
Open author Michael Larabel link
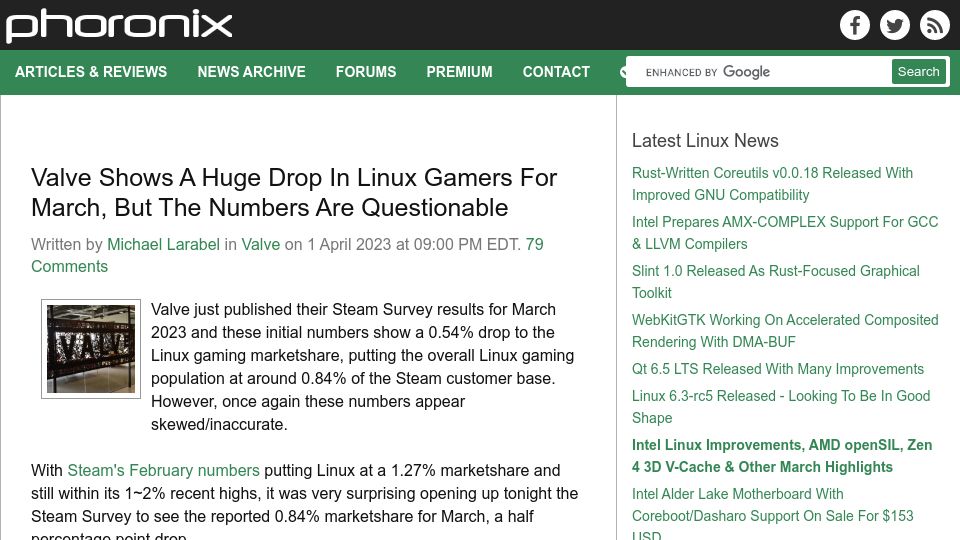coord(163,244)
